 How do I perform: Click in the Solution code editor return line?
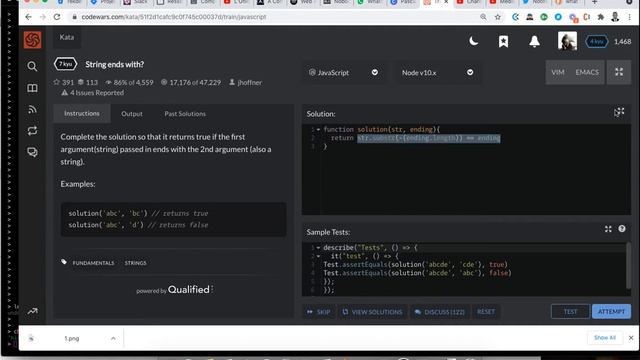click(476, 138)
